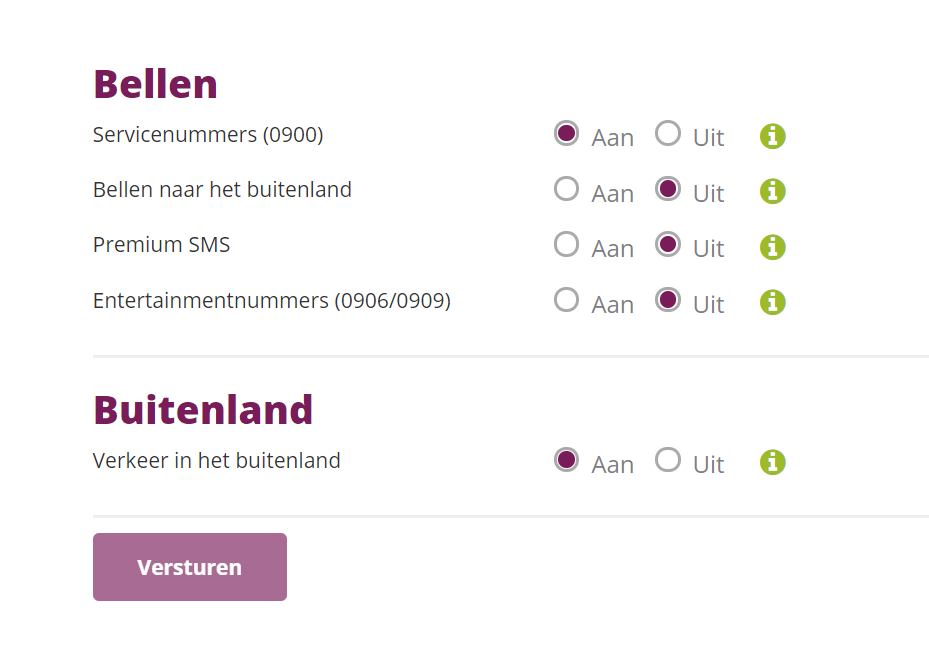Image resolution: width=929 pixels, height=665 pixels.
Task: Select Aan for Servicenummers (0900)
Action: (567, 134)
